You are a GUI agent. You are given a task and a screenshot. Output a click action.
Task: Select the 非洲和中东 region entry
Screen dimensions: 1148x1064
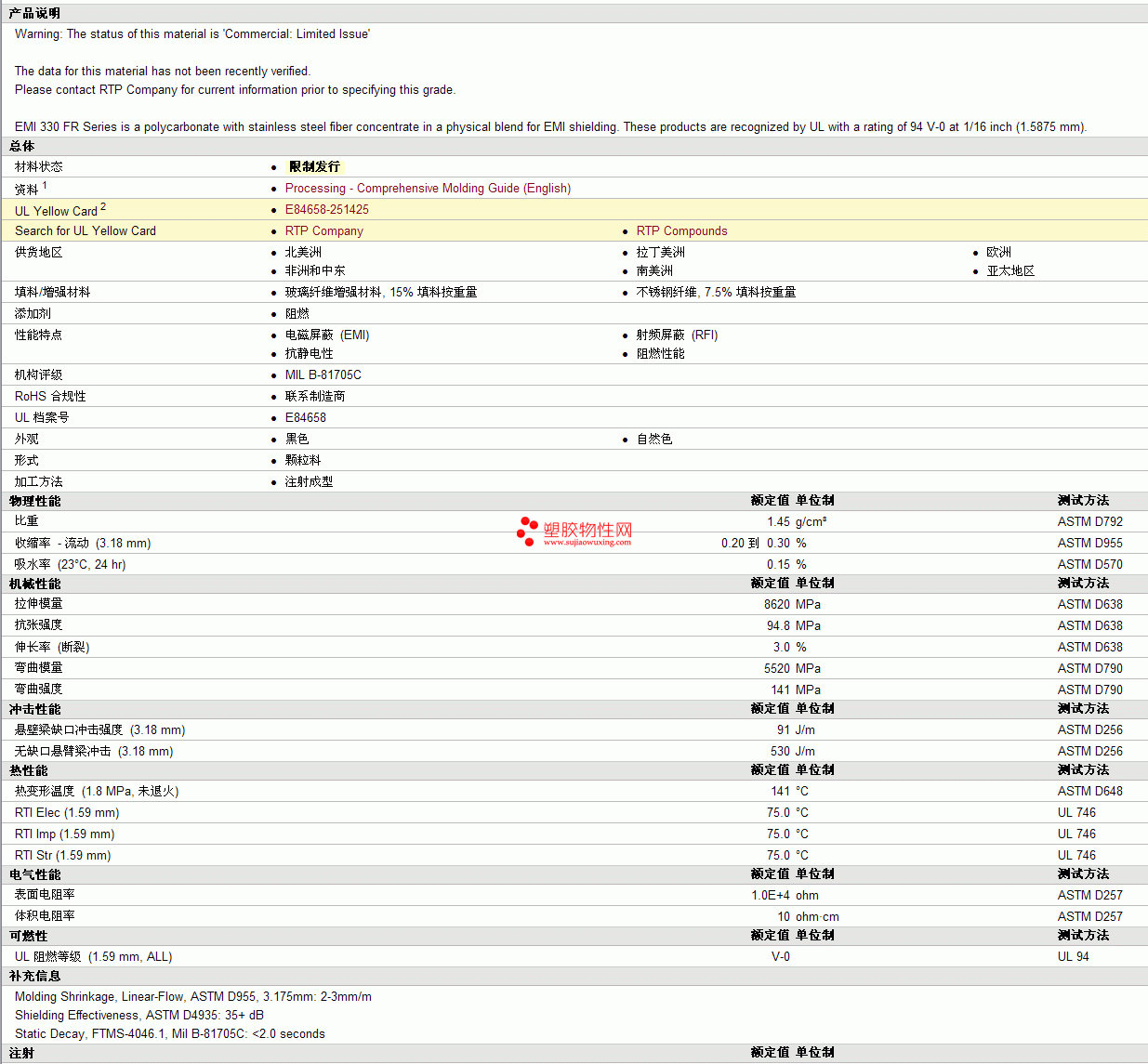tap(315, 270)
